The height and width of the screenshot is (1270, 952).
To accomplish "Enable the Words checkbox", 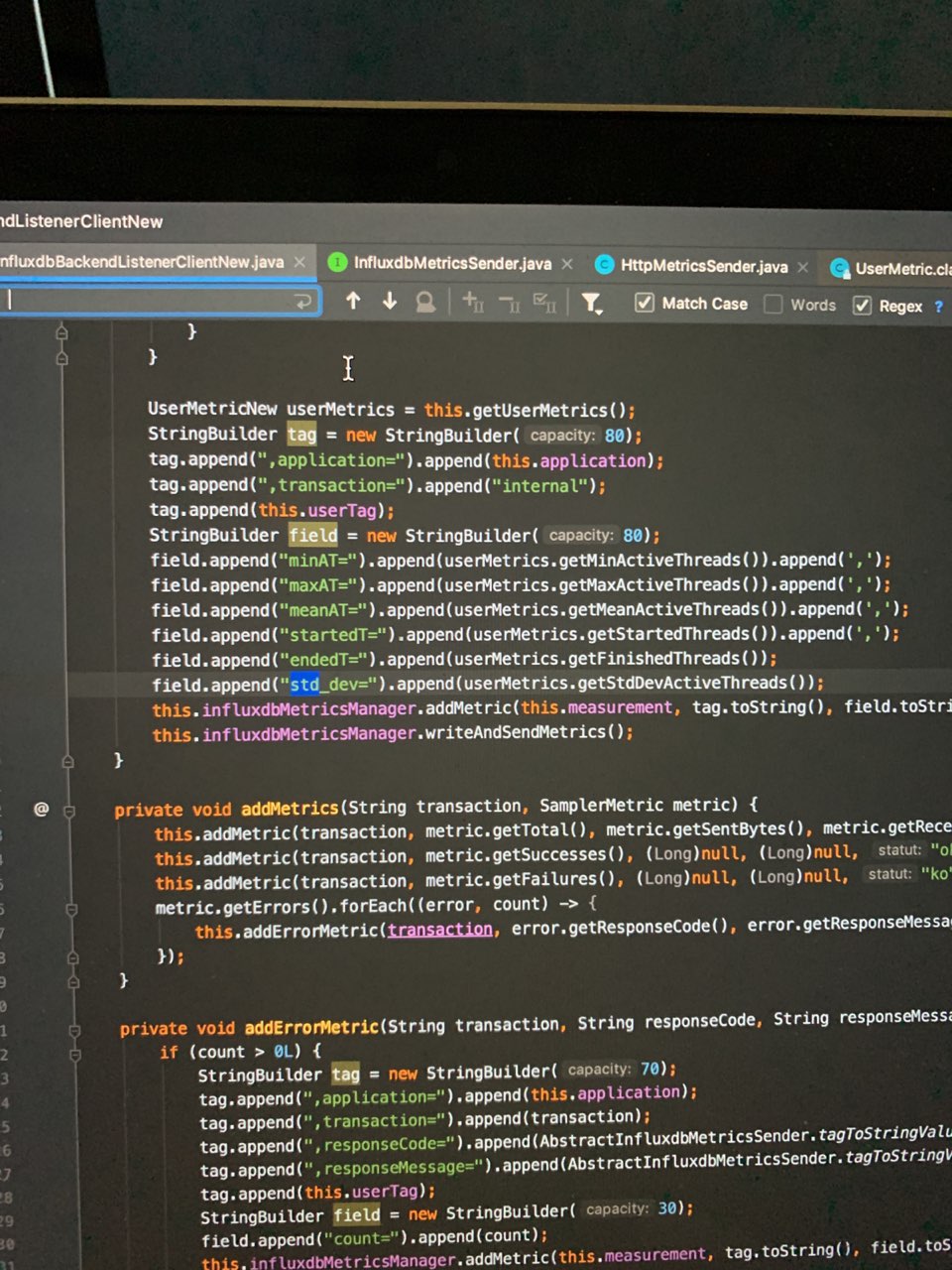I will click(x=773, y=305).
